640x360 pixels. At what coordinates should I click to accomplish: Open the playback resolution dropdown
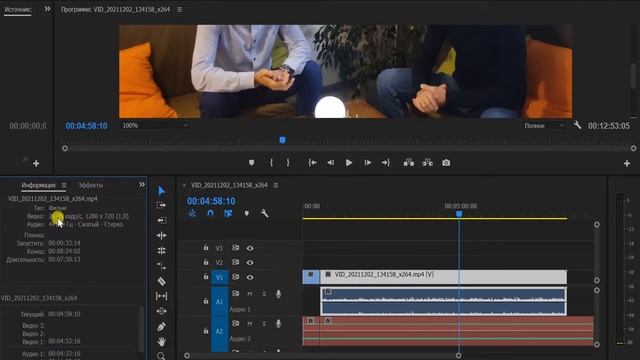point(544,125)
